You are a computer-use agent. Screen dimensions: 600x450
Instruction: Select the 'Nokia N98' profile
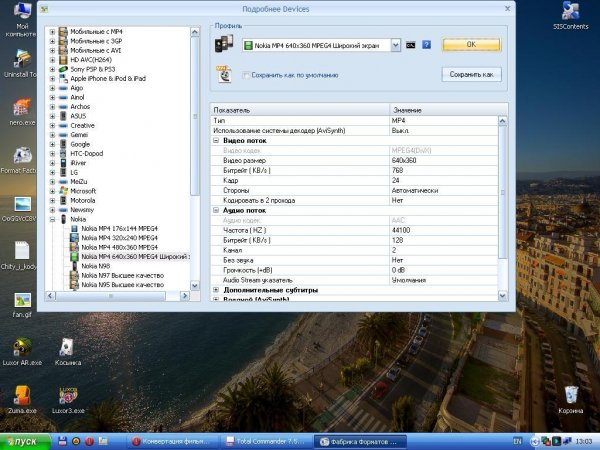(96, 266)
